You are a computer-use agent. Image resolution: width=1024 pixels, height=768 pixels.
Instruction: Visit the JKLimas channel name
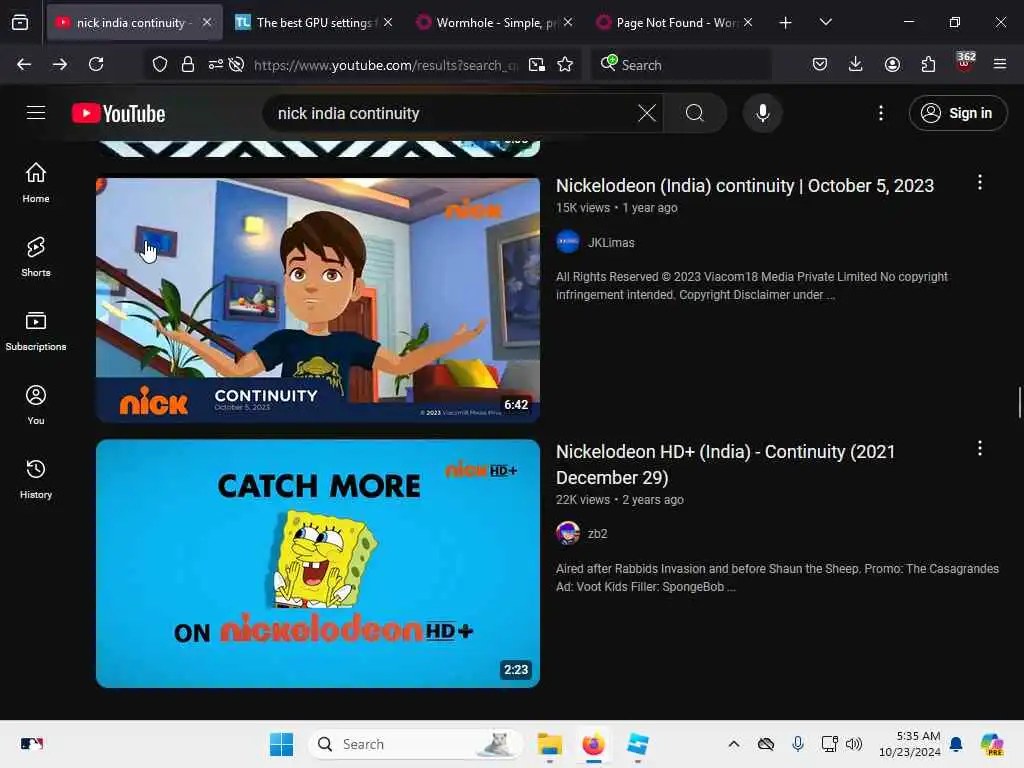coord(611,242)
